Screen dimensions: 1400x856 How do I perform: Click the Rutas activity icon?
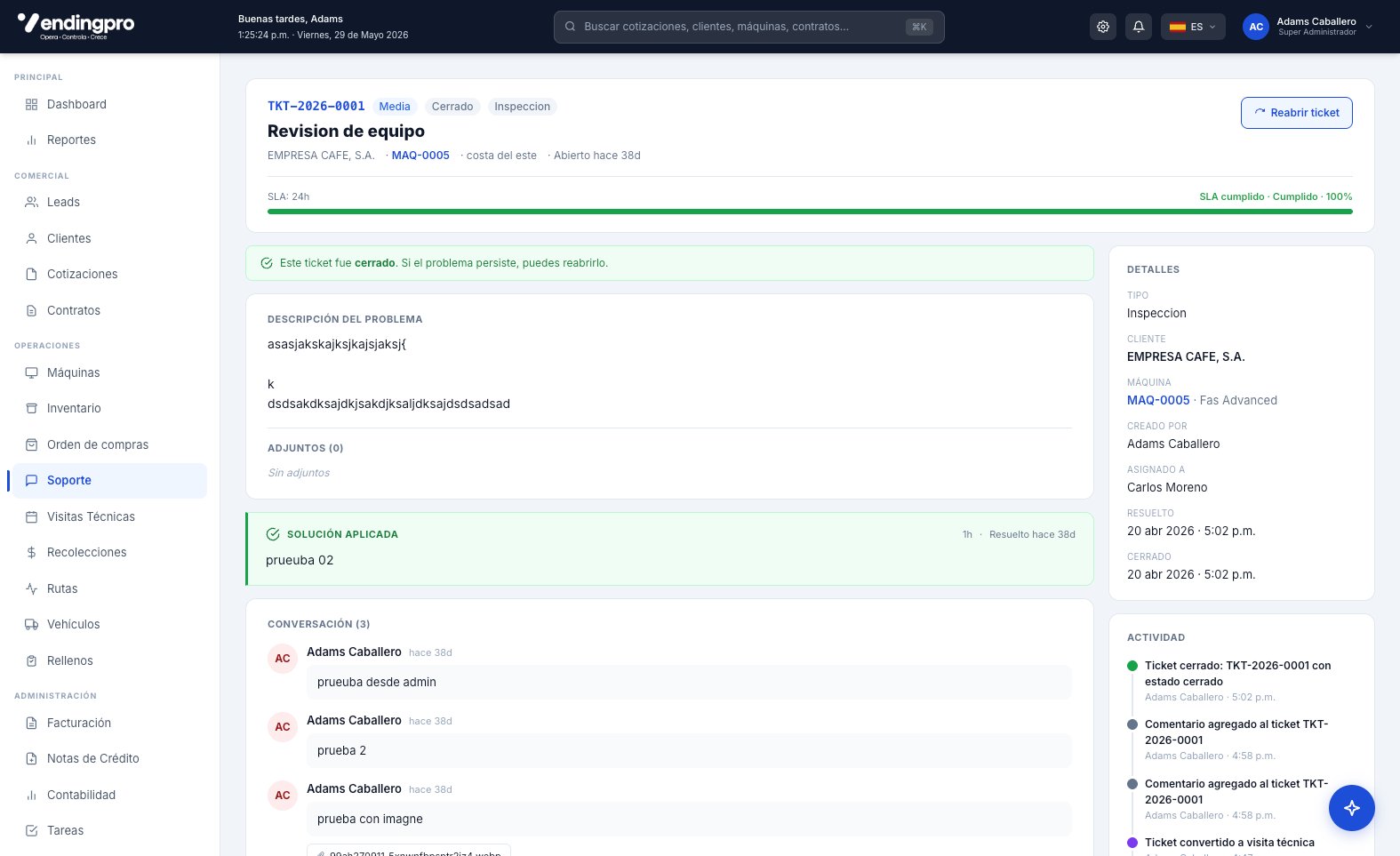pyautogui.click(x=31, y=589)
